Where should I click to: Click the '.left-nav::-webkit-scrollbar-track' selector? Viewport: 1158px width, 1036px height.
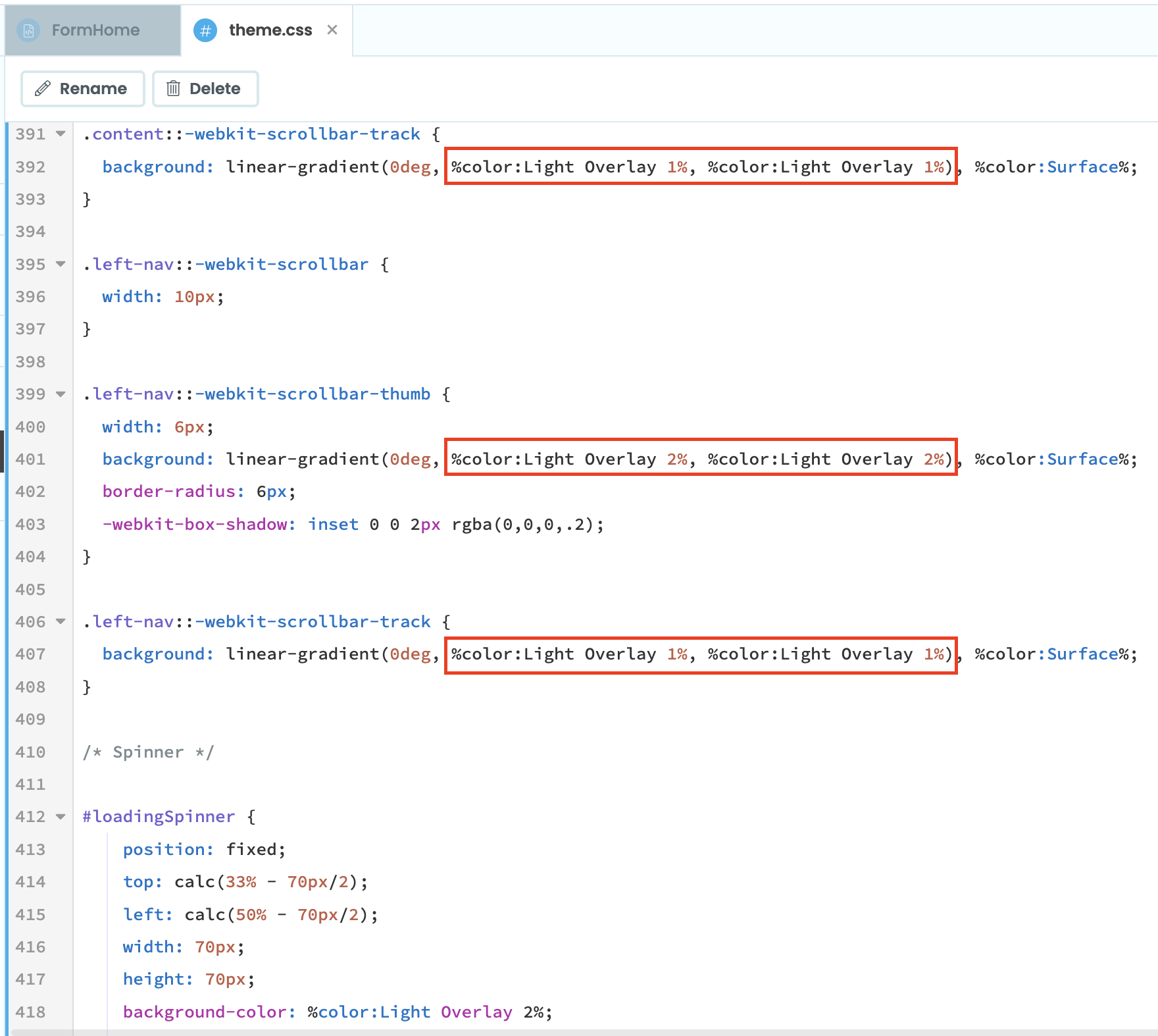(x=257, y=622)
